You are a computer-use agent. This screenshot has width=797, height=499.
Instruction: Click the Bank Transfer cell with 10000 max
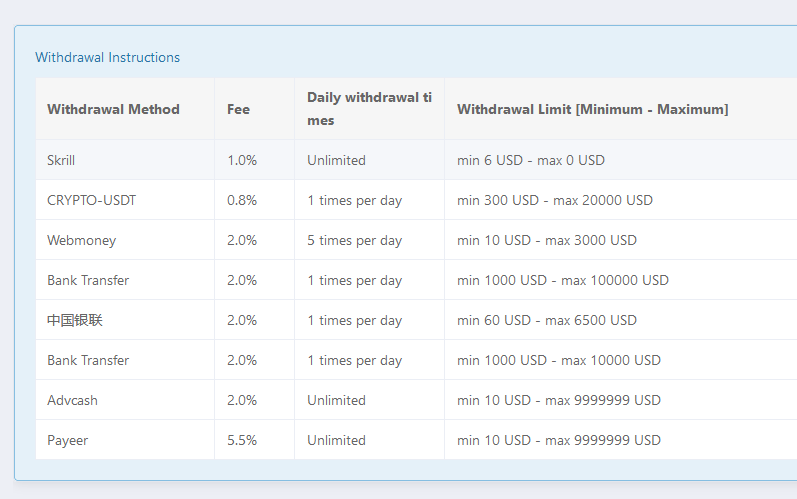coord(125,360)
